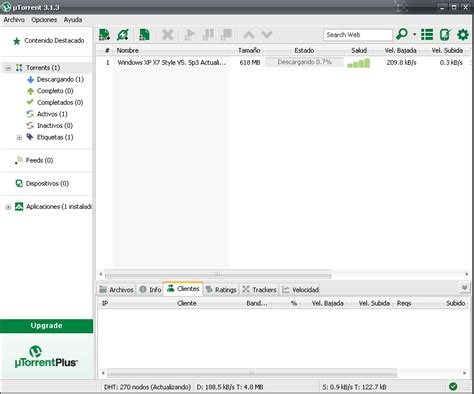Select the Windows XP X7 Style torrent row

(x=283, y=62)
